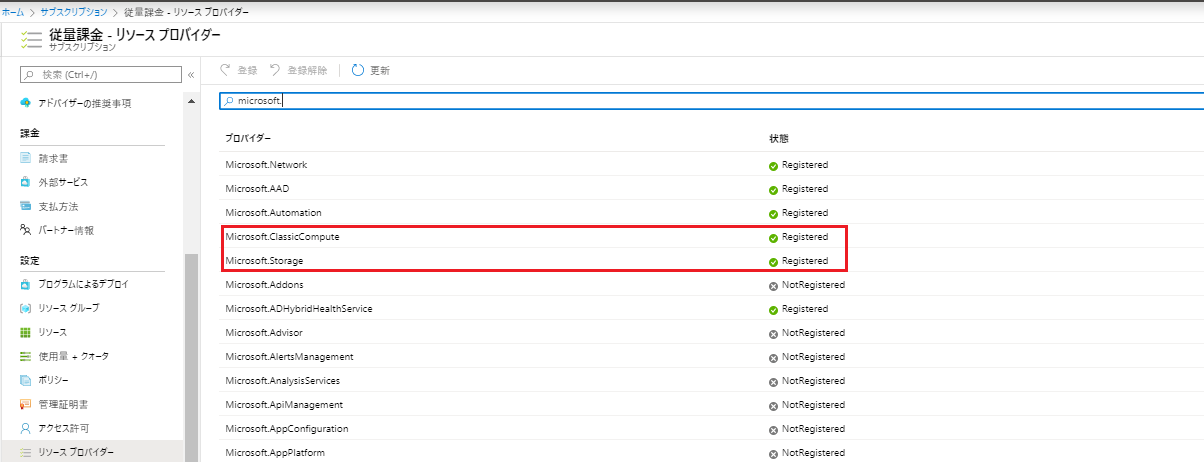Click the リソース green grid icon

26,332
